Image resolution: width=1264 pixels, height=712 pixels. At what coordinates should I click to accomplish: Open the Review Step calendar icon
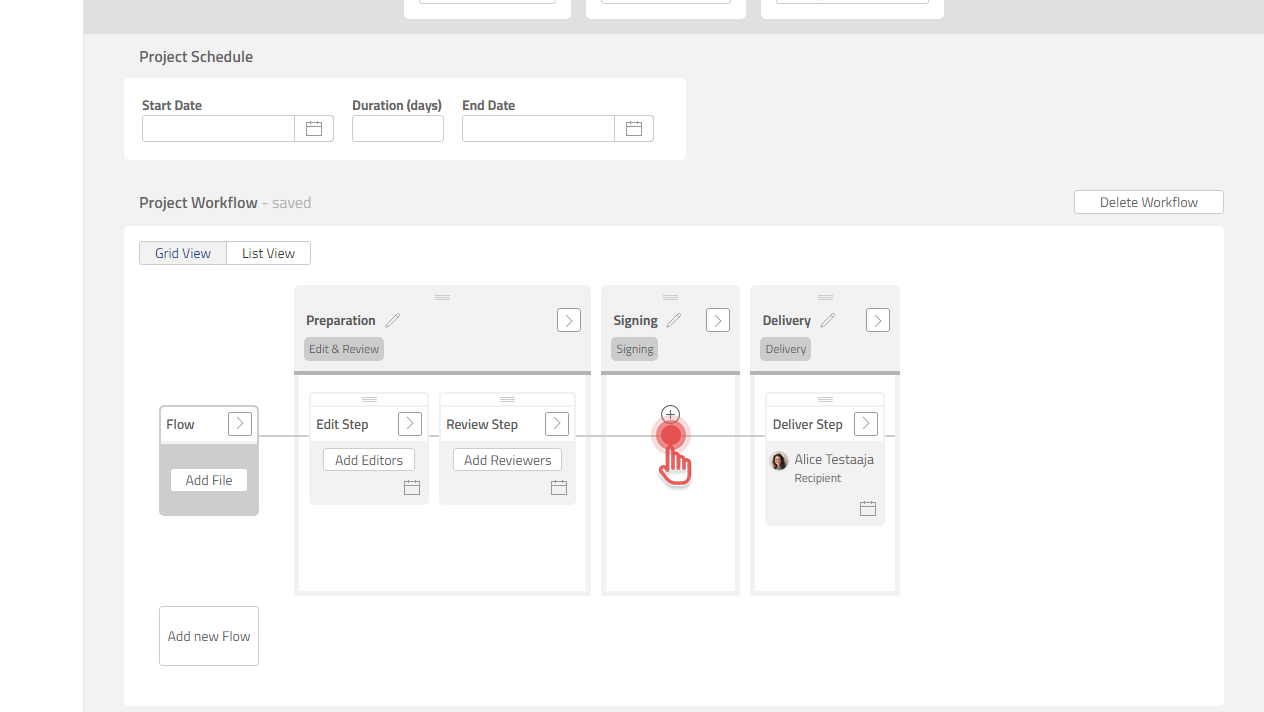point(559,488)
